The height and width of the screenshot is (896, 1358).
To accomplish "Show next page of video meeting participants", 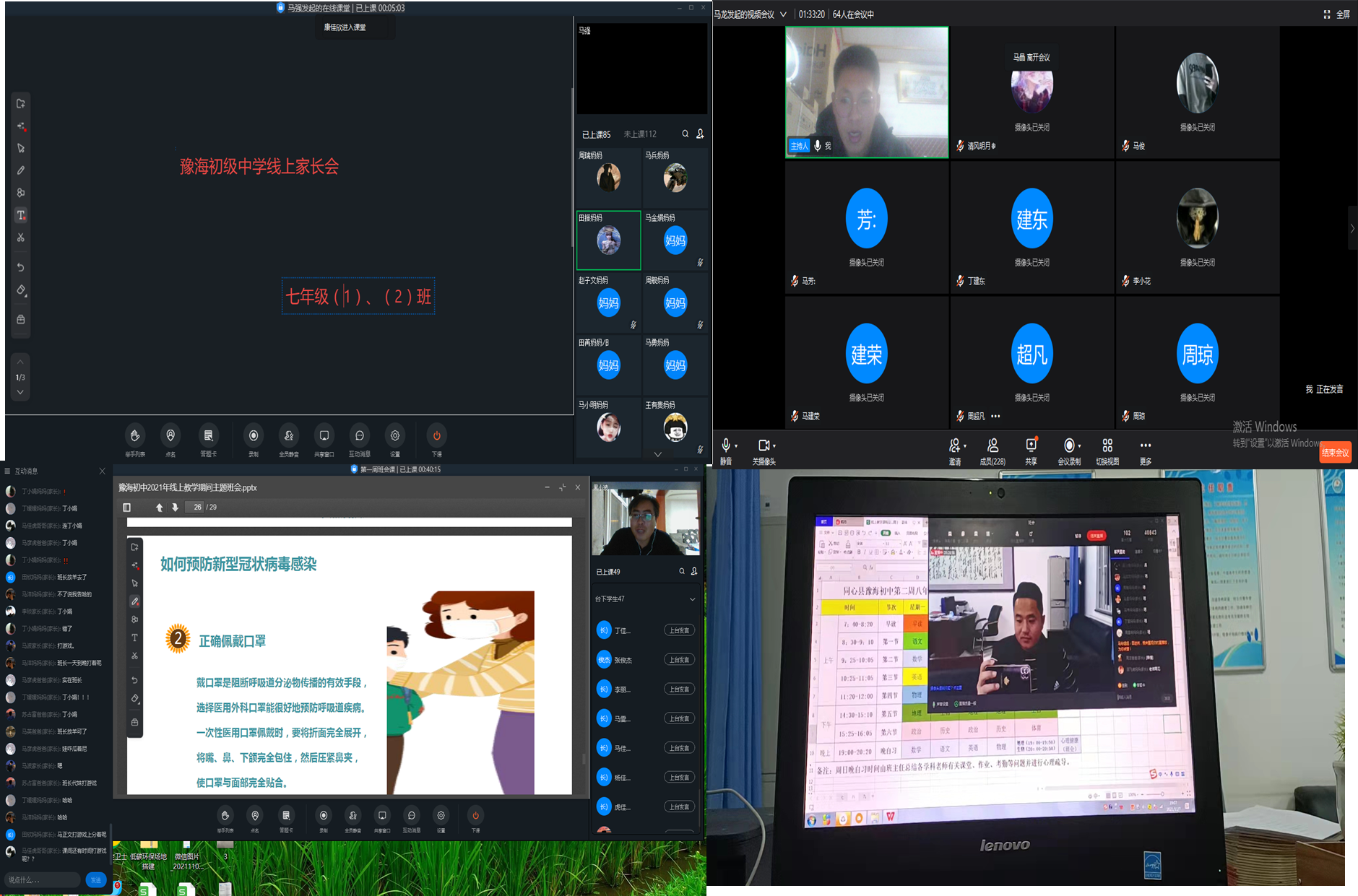I will point(1352,228).
